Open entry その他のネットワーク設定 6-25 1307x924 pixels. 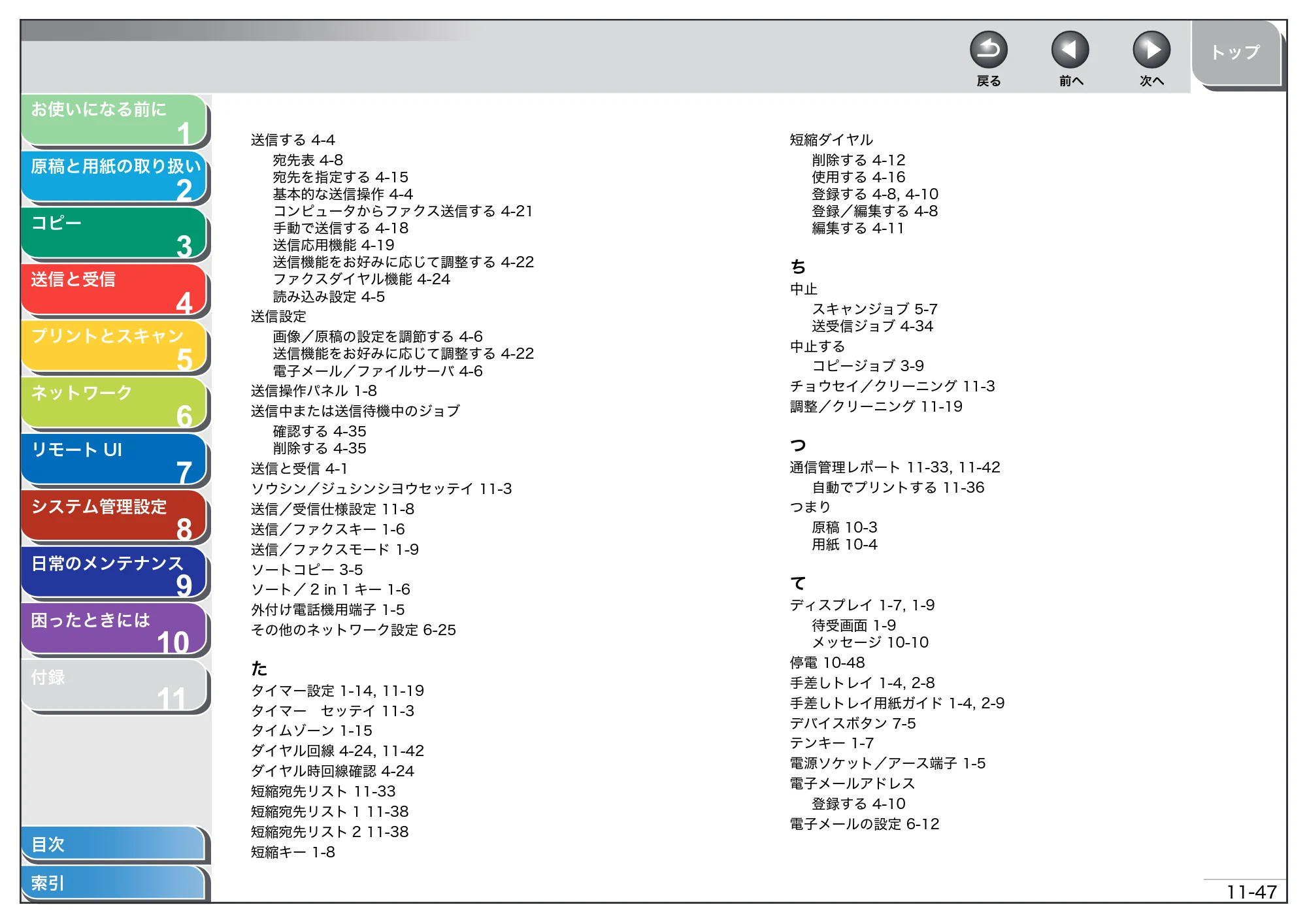(x=354, y=630)
